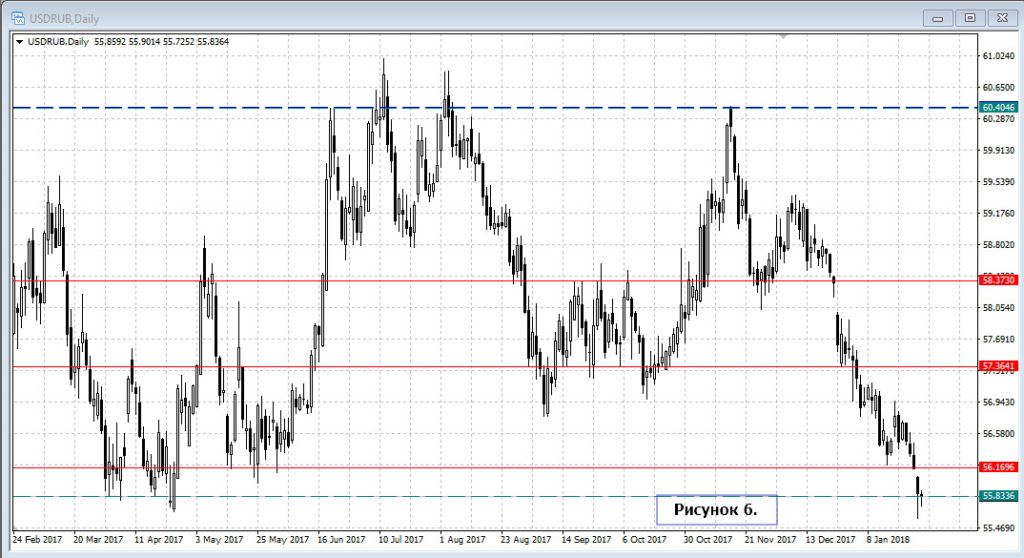Select the "Рисунок 6." text label box
Viewport: 1024px width, 558px height.
tap(716, 510)
